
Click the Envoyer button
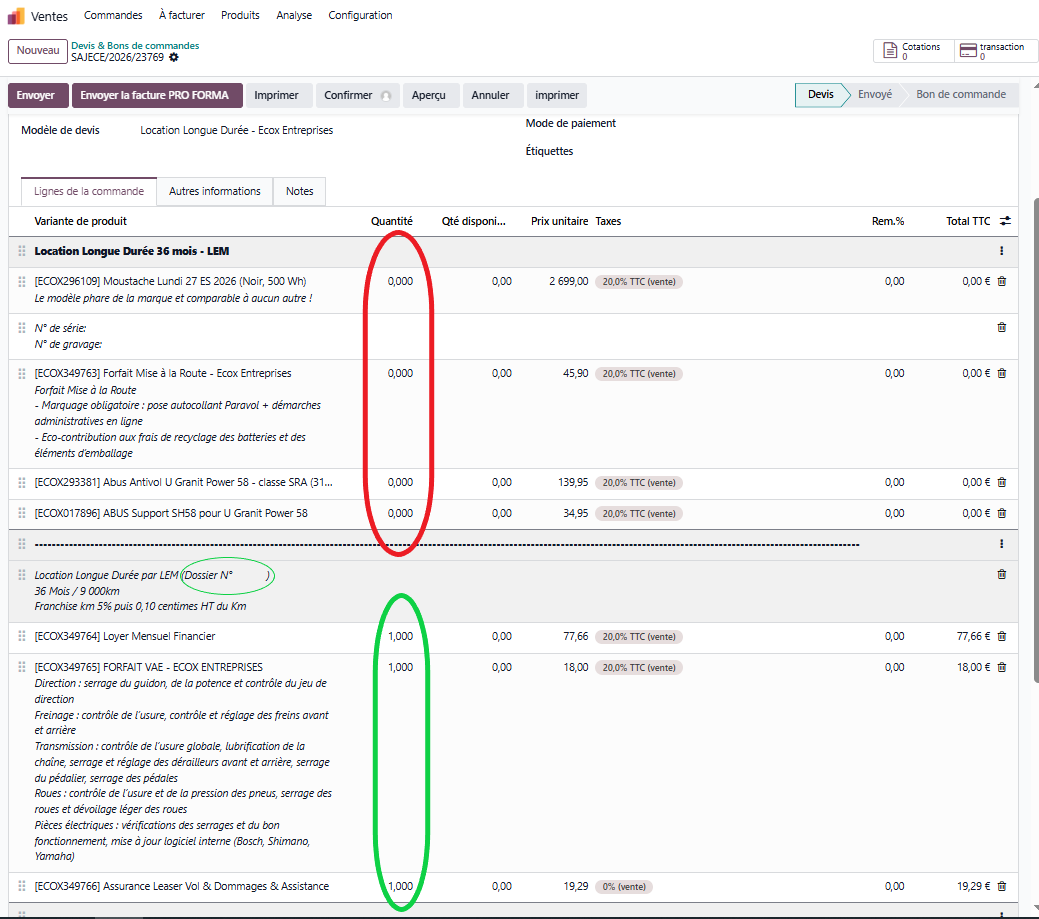click(36, 95)
